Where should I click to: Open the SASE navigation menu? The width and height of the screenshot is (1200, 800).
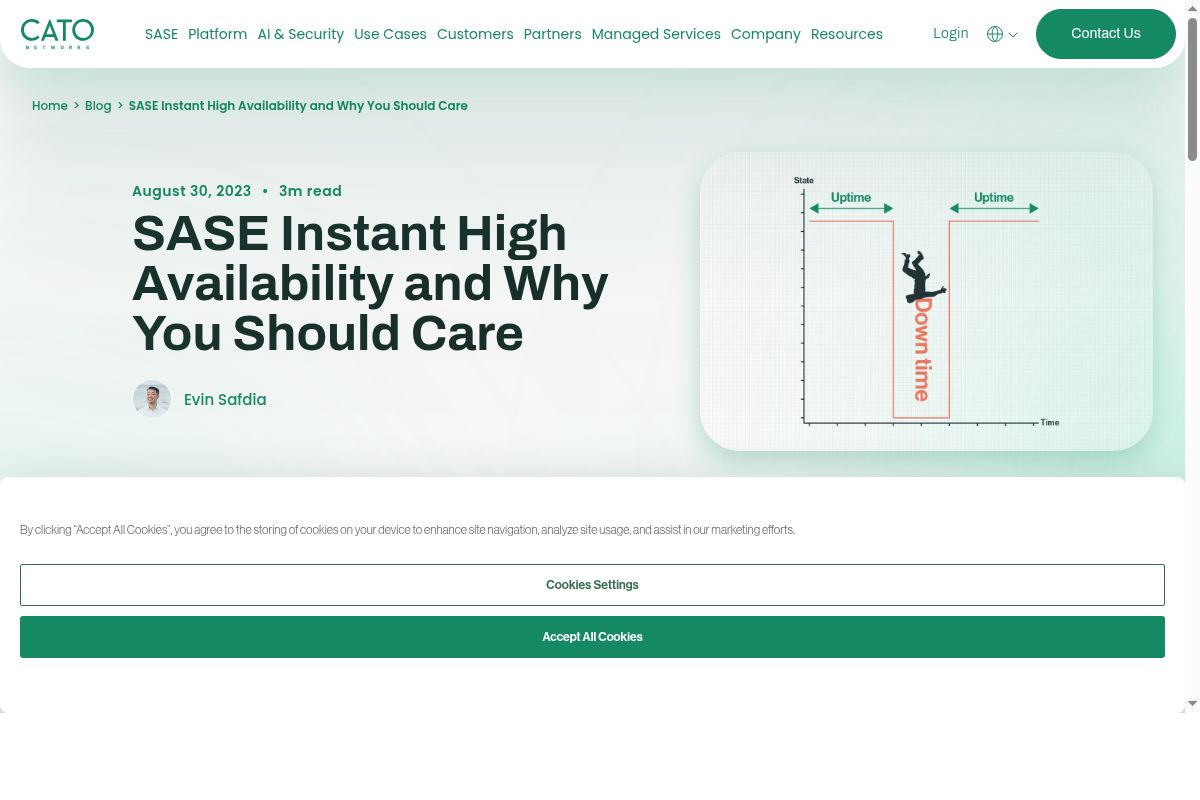[161, 34]
